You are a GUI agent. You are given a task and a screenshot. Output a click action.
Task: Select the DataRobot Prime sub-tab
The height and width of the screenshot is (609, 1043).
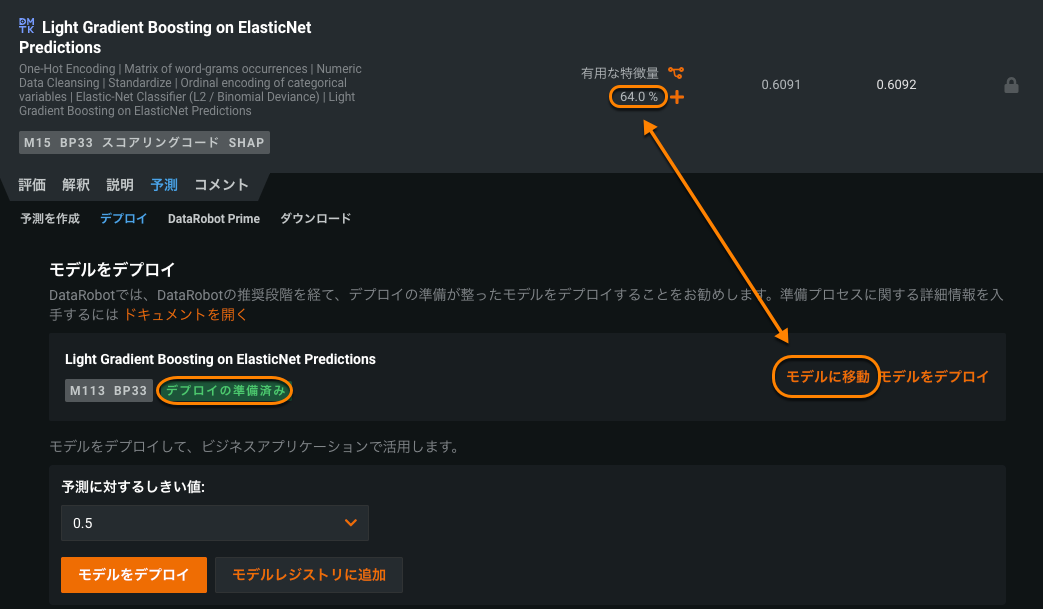213,219
